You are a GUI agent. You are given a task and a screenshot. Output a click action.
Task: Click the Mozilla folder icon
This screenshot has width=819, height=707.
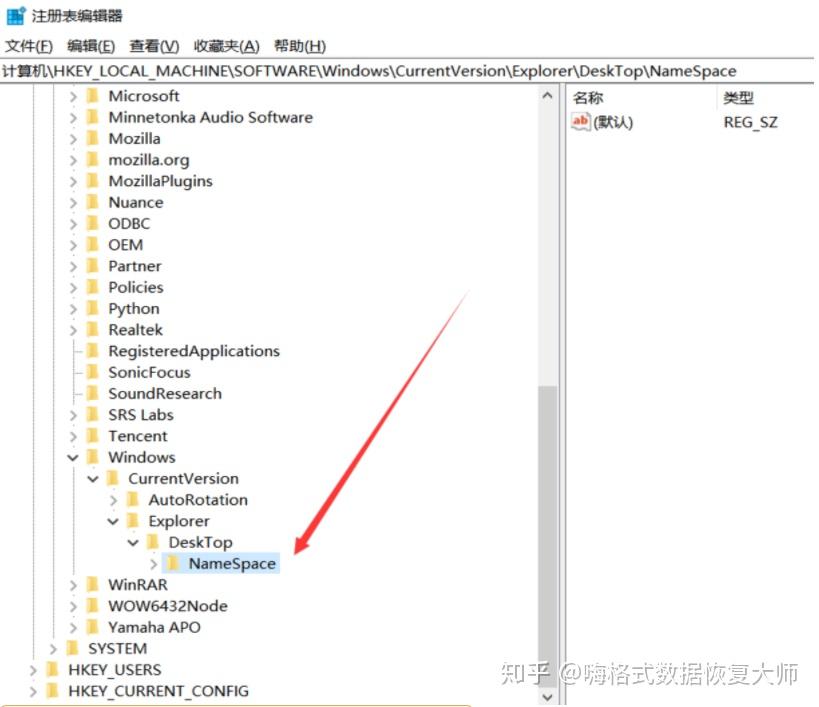click(x=93, y=138)
